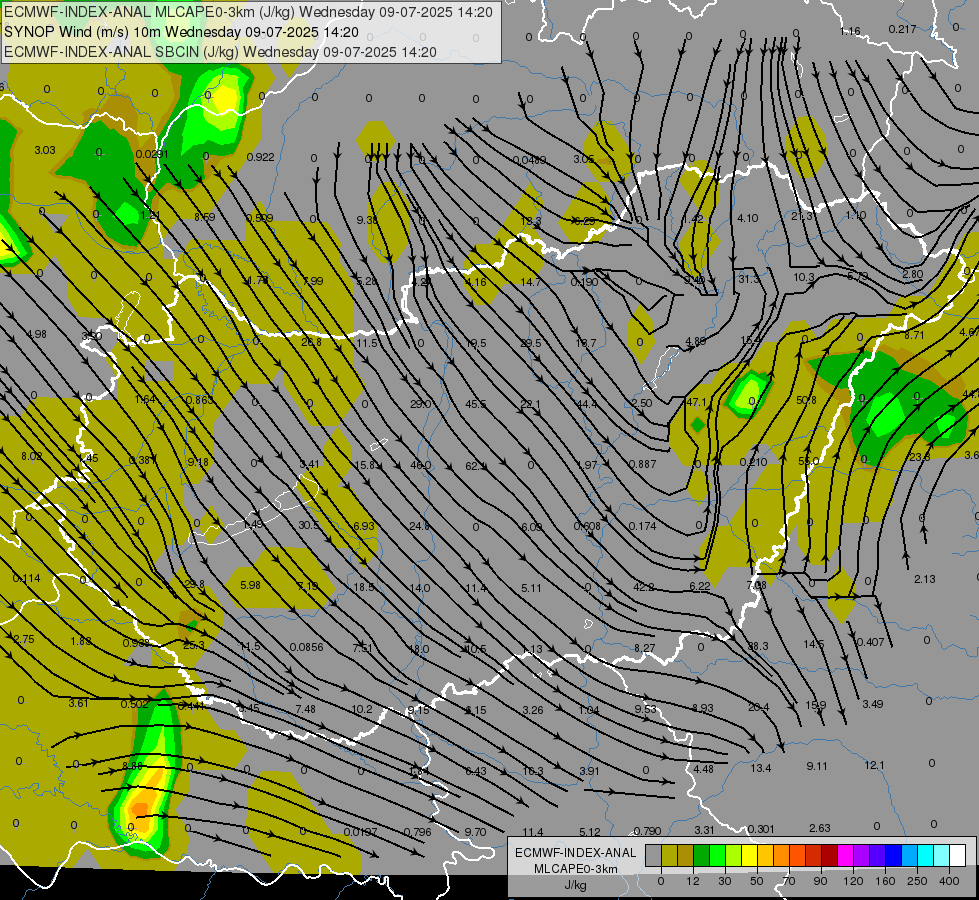
Task: Select the indigo swatch left of 160
Action: coord(878,855)
